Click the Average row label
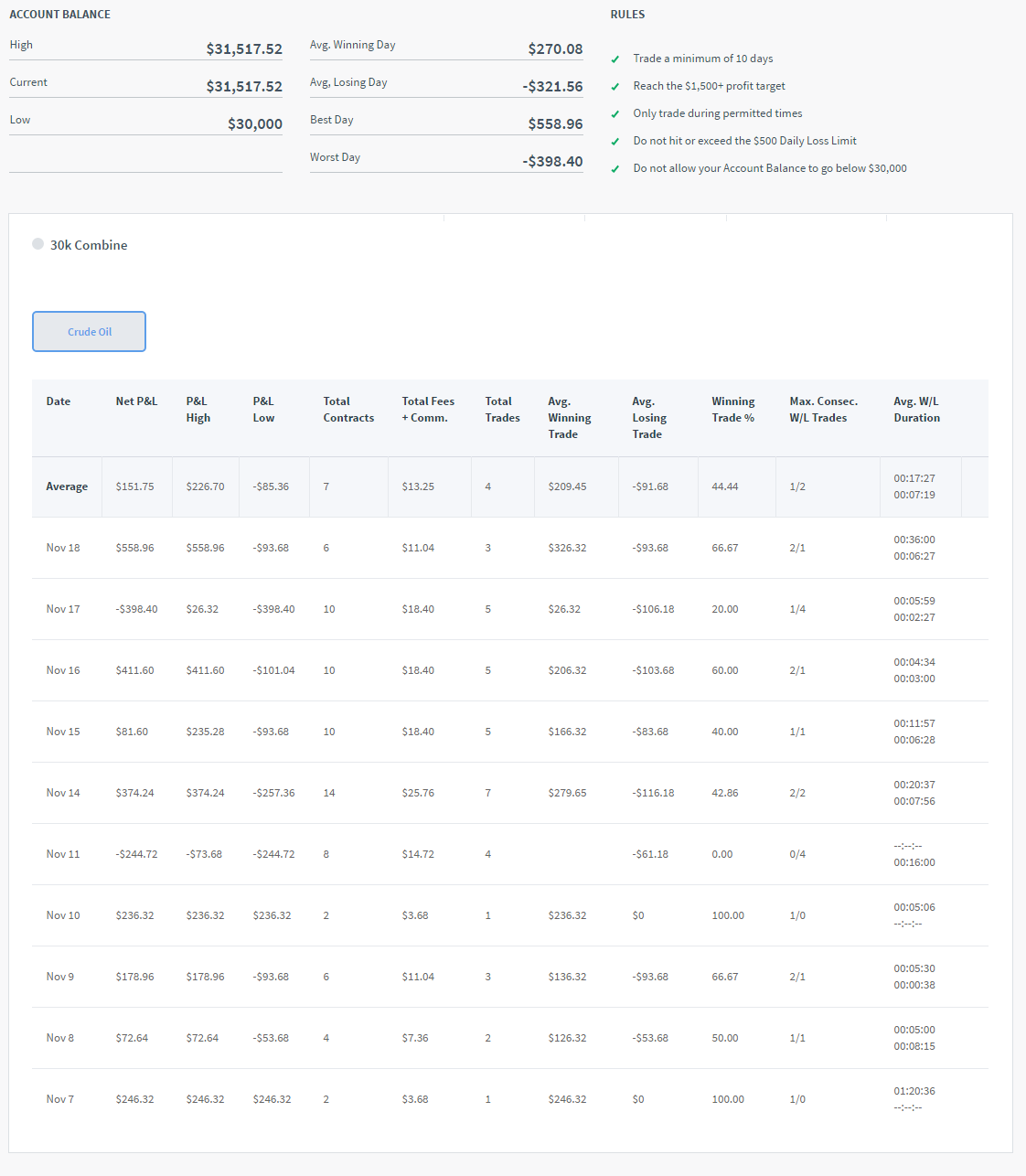 pyautogui.click(x=67, y=486)
